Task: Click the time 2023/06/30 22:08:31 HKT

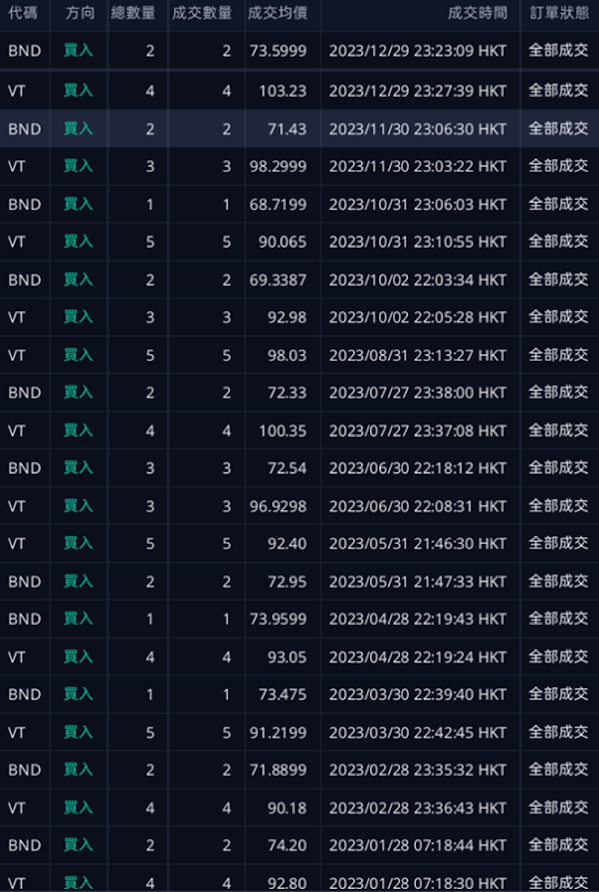Action: point(418,506)
